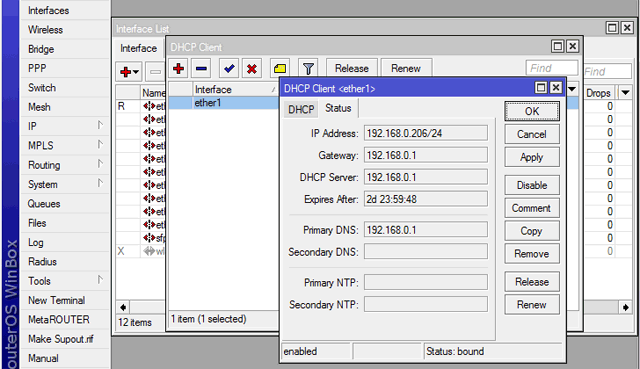Open New Terminal from sidebar
The height and width of the screenshot is (369, 640).
(56, 300)
